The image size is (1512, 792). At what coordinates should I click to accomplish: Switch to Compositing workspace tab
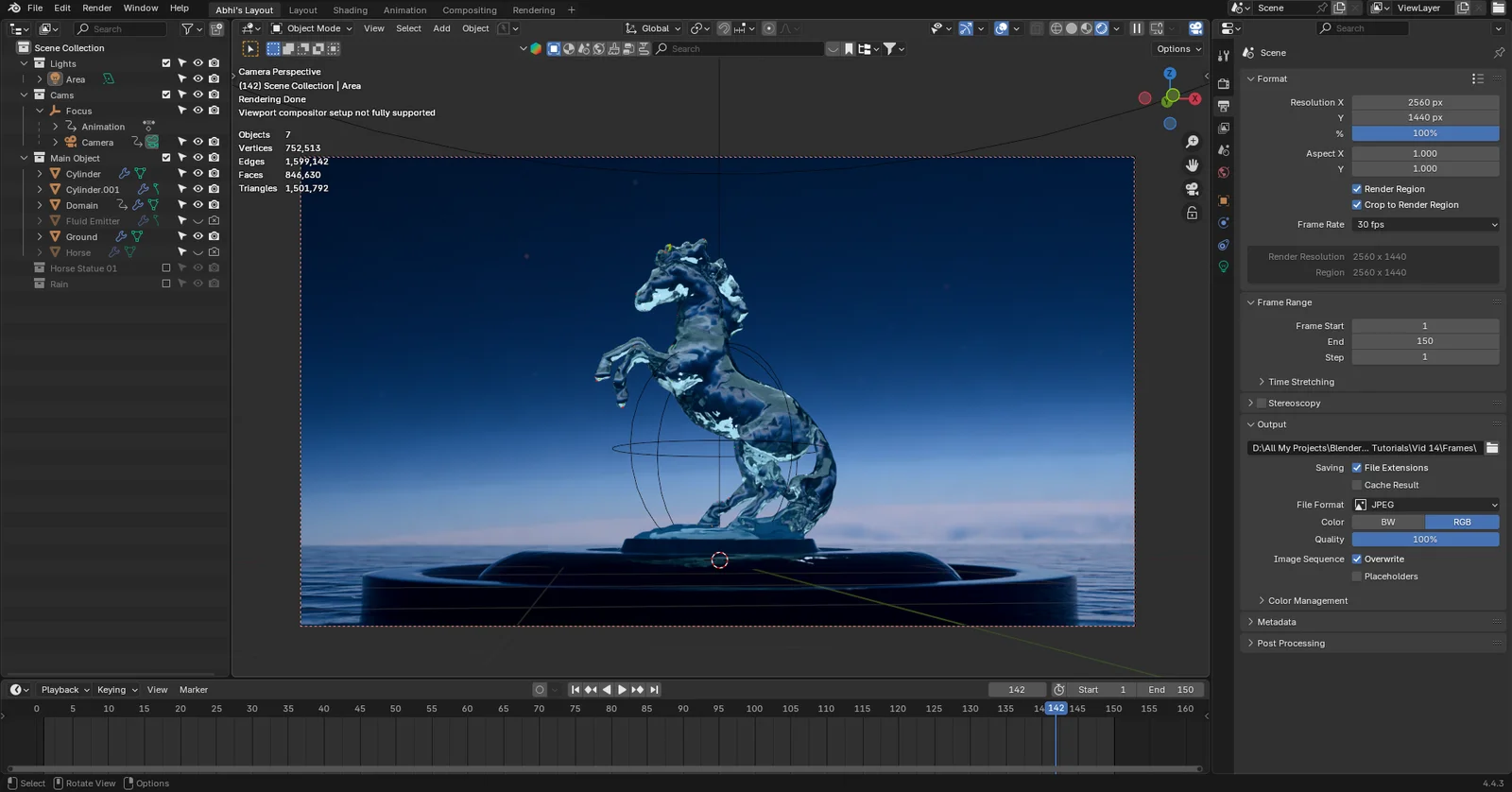[470, 10]
